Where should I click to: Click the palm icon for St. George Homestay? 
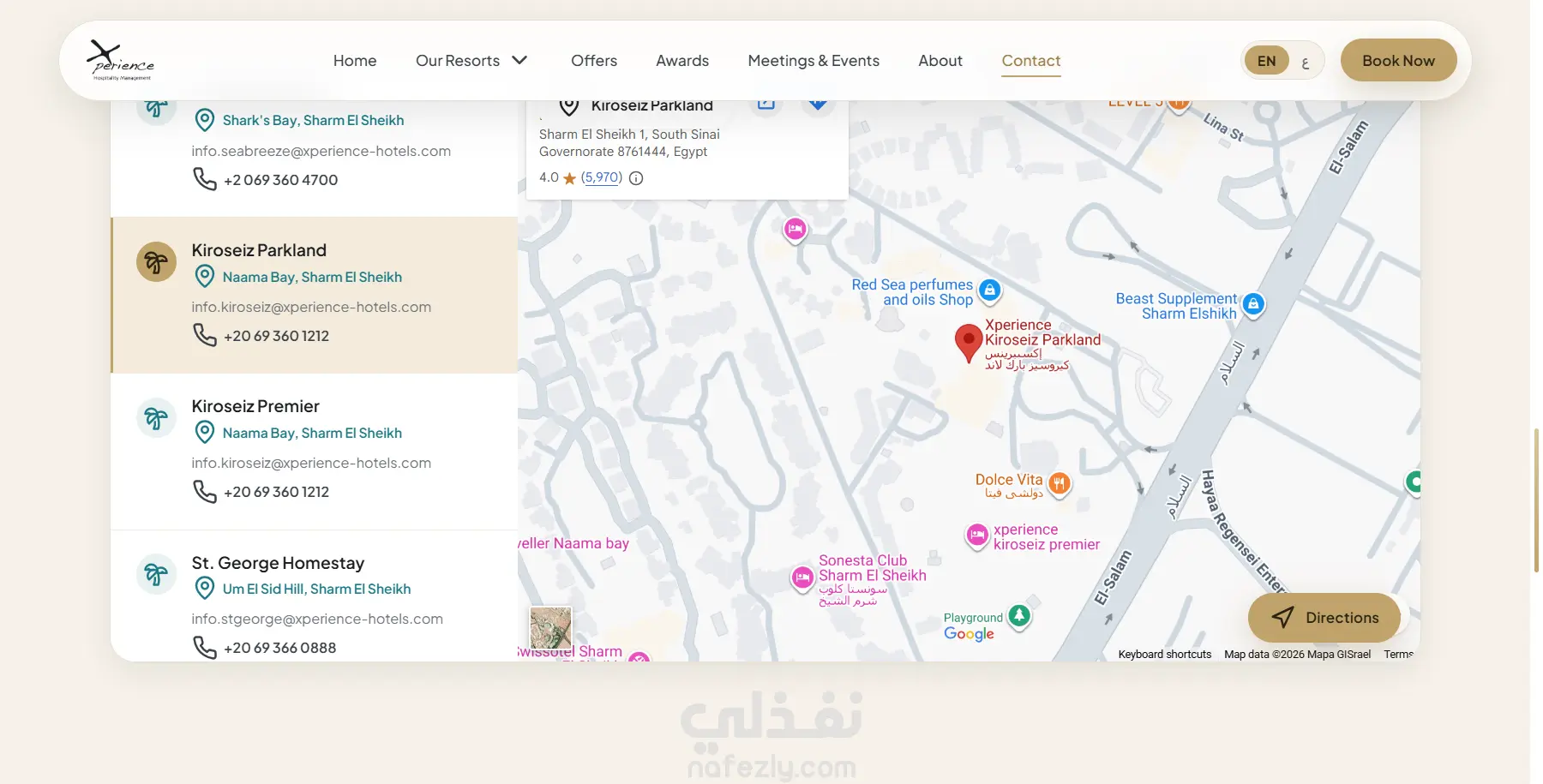point(156,573)
